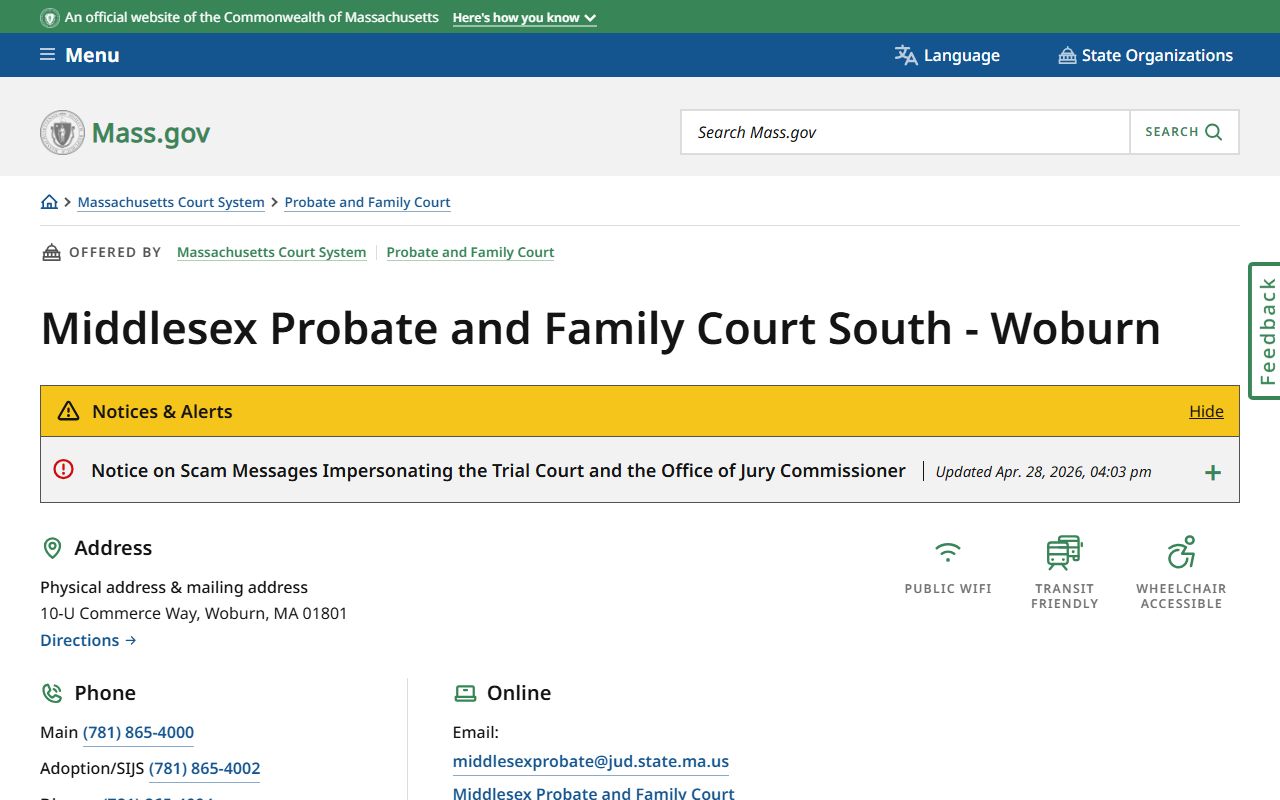This screenshot has height=800, width=1280.
Task: Click the page title Middlesex Probate heading
Action: pyautogui.click(x=601, y=328)
